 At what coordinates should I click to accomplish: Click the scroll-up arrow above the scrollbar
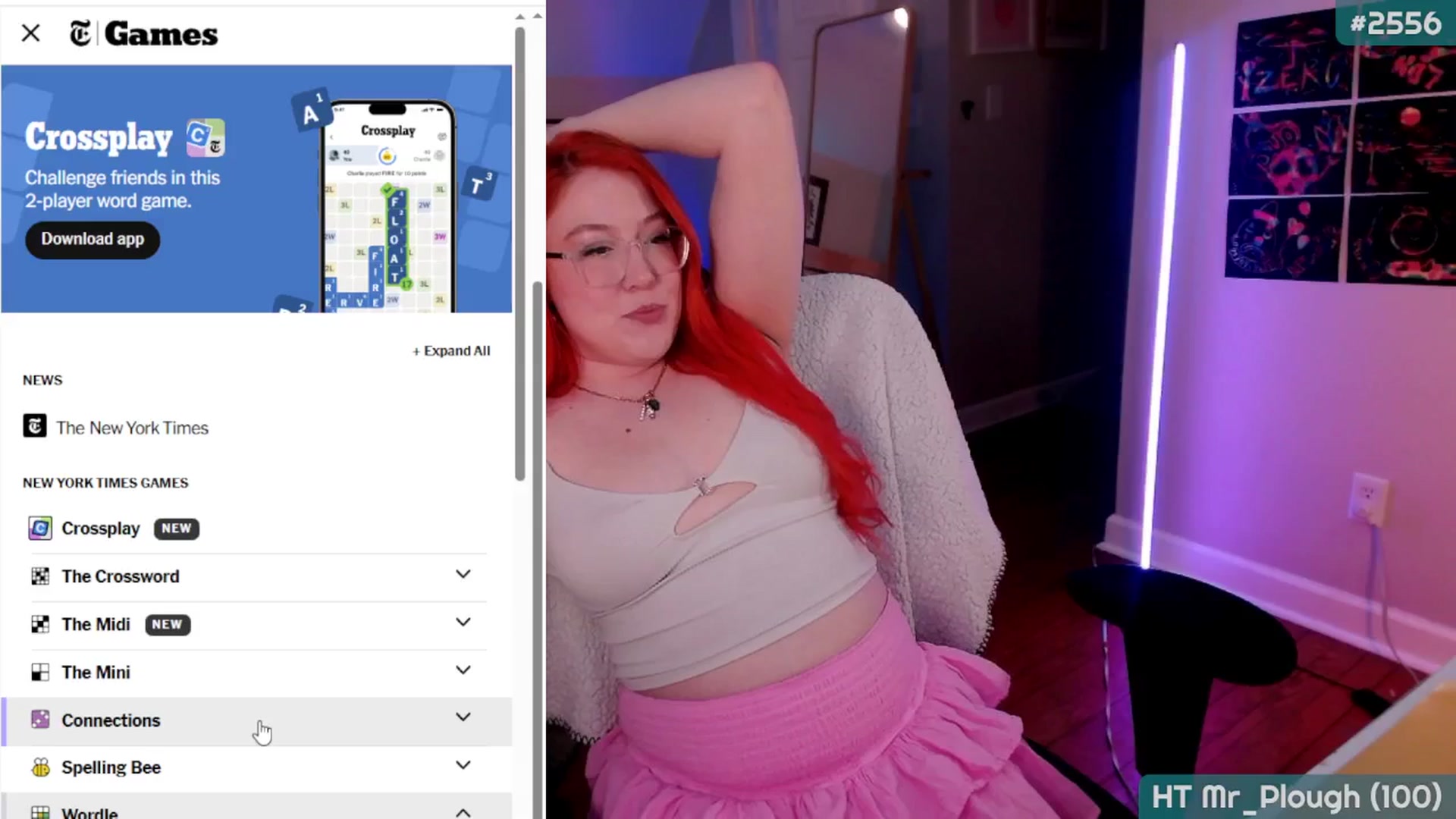tap(519, 16)
